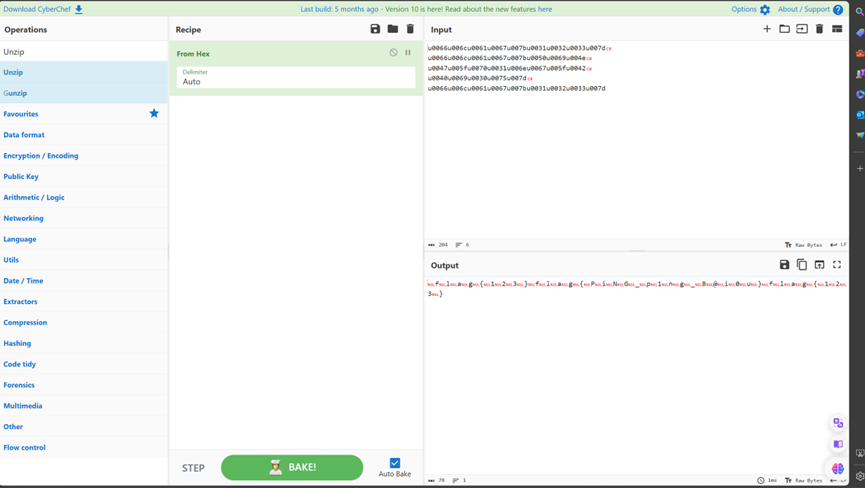Add a sidebar app with plus

(x=860, y=168)
